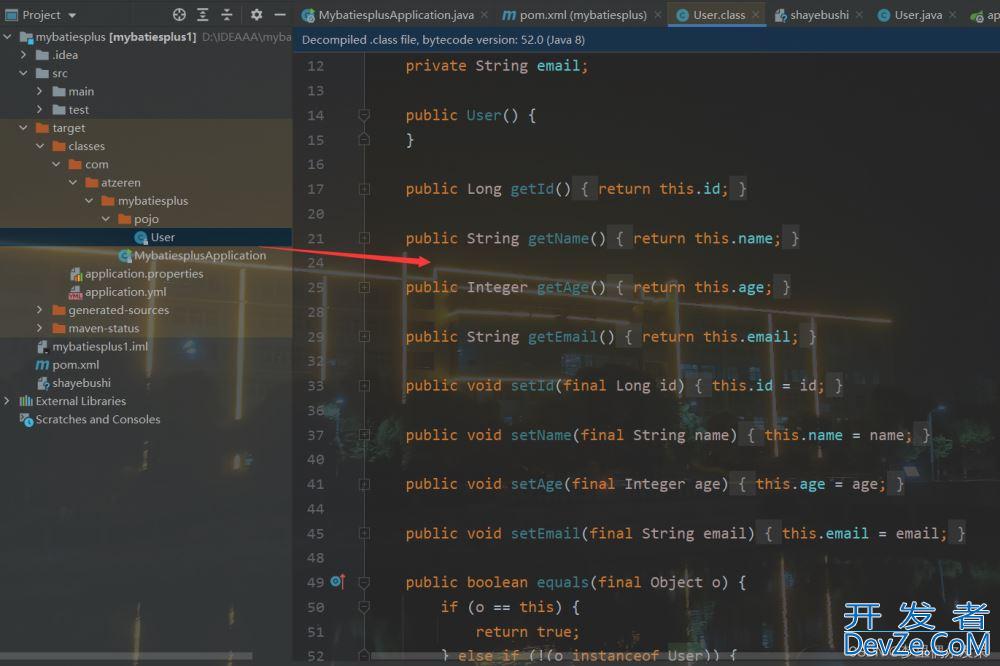Open the Project panel settings gear
The height and width of the screenshot is (666, 1000).
[256, 15]
